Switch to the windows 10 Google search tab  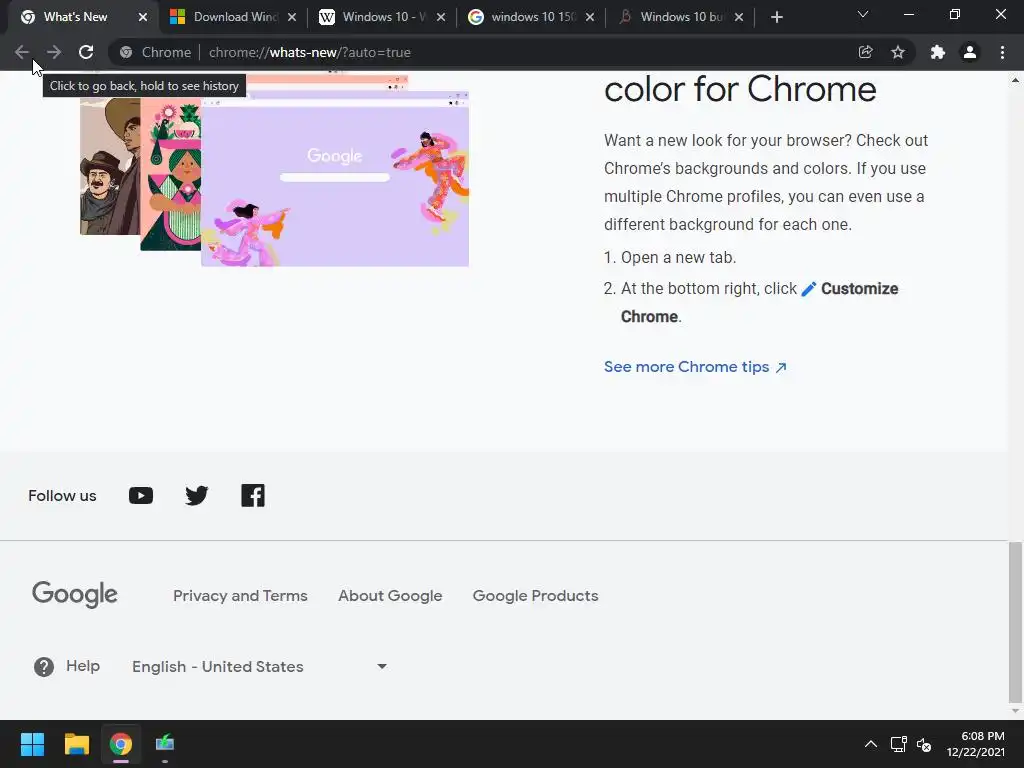tap(522, 17)
